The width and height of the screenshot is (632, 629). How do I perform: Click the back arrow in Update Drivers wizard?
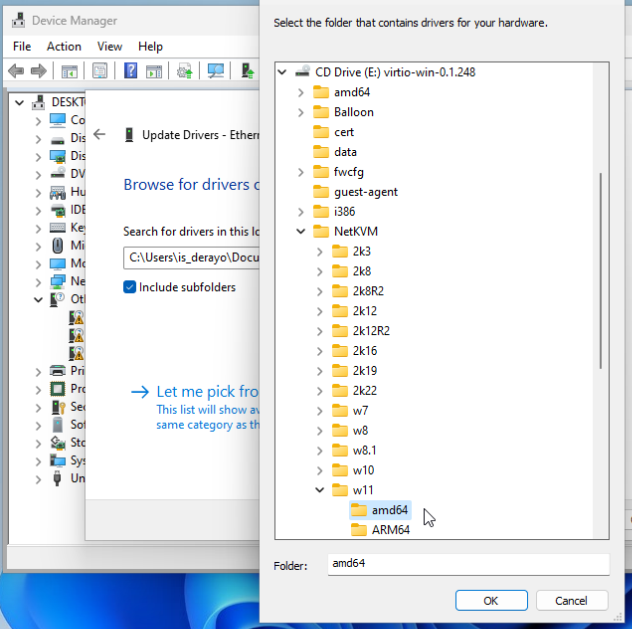pyautogui.click(x=99, y=134)
